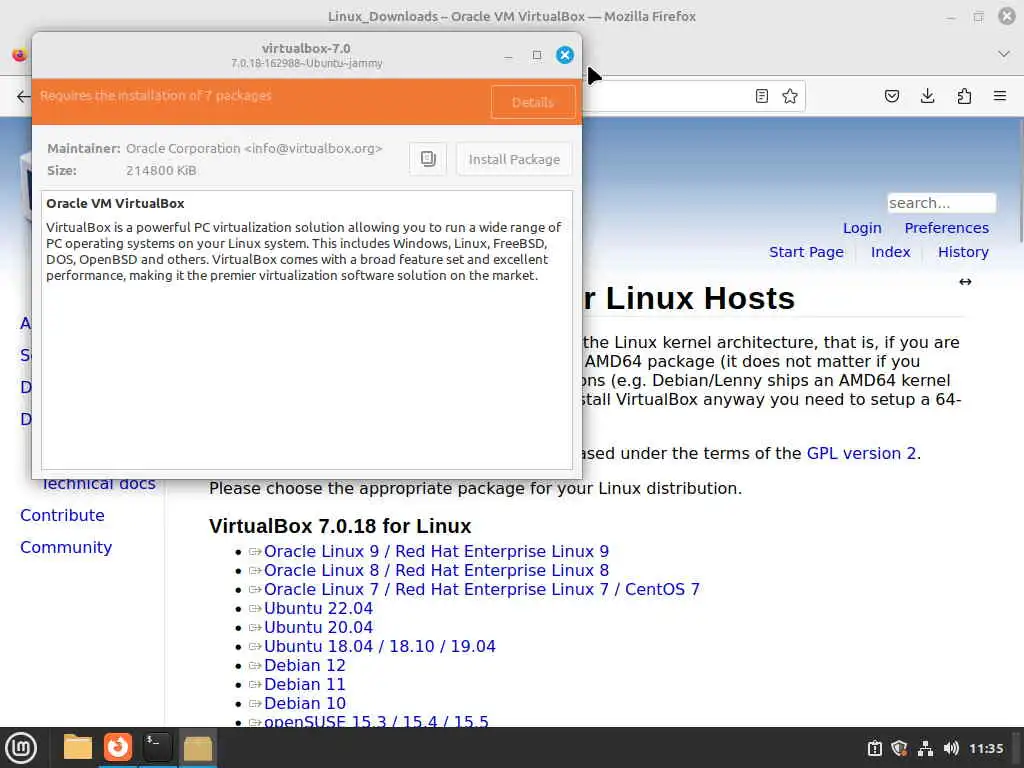This screenshot has width=1024, height=768.
Task: Open the Firefox extensions puzzle icon
Action: [x=964, y=96]
